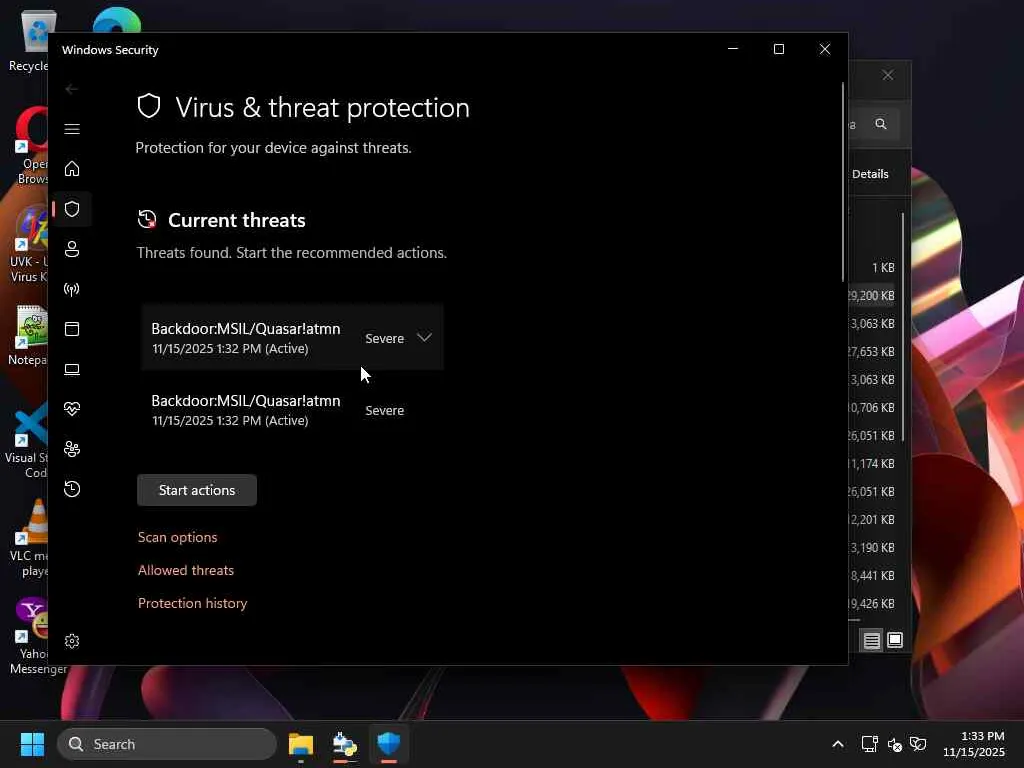1024x768 pixels.
Task: Click the network tray icon
Action: [x=869, y=744]
